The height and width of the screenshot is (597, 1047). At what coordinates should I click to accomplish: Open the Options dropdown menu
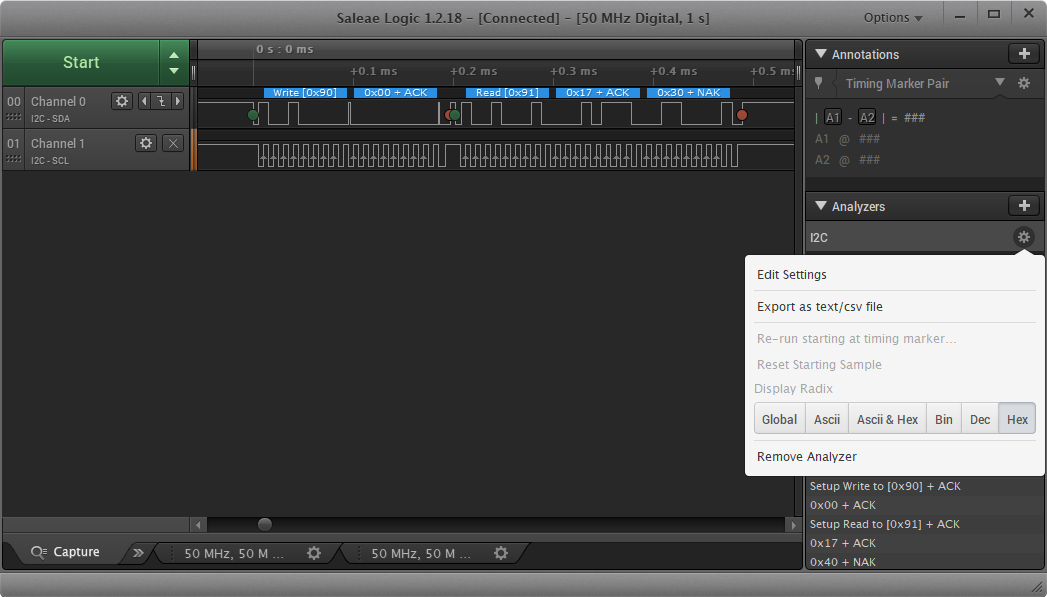[x=893, y=18]
